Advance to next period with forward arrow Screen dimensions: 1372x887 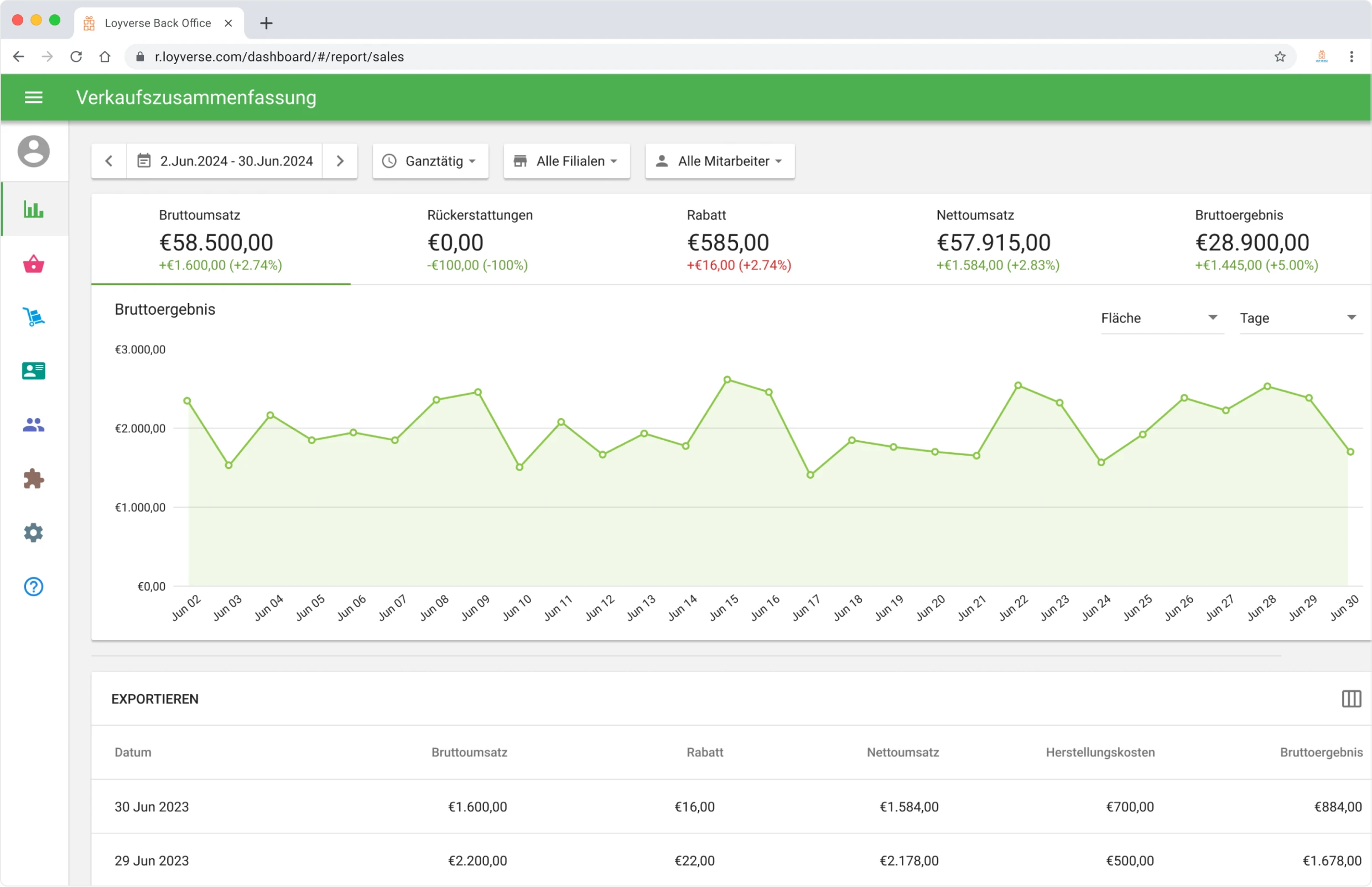340,161
